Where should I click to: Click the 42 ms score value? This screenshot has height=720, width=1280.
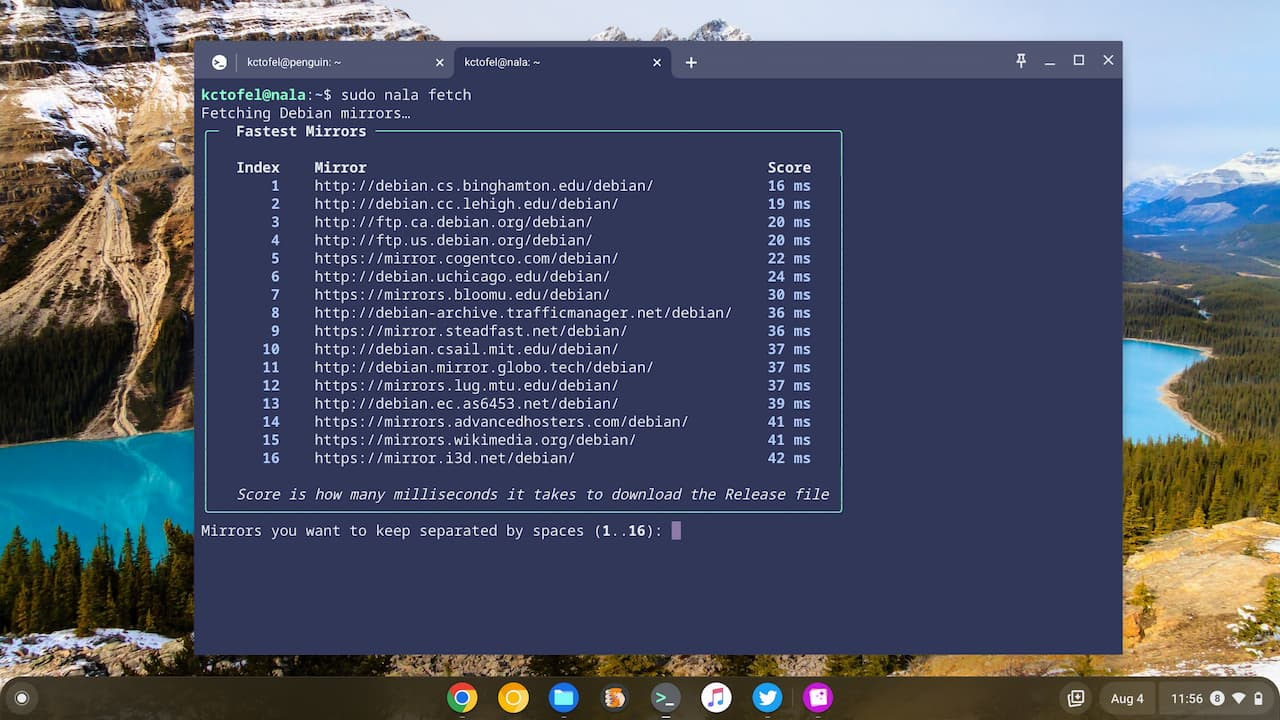789,458
